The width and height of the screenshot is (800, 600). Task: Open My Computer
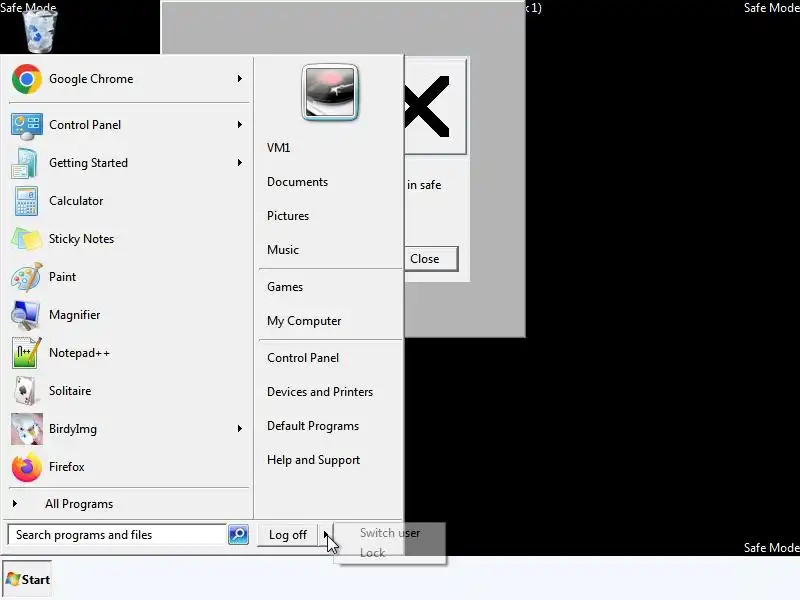point(304,321)
